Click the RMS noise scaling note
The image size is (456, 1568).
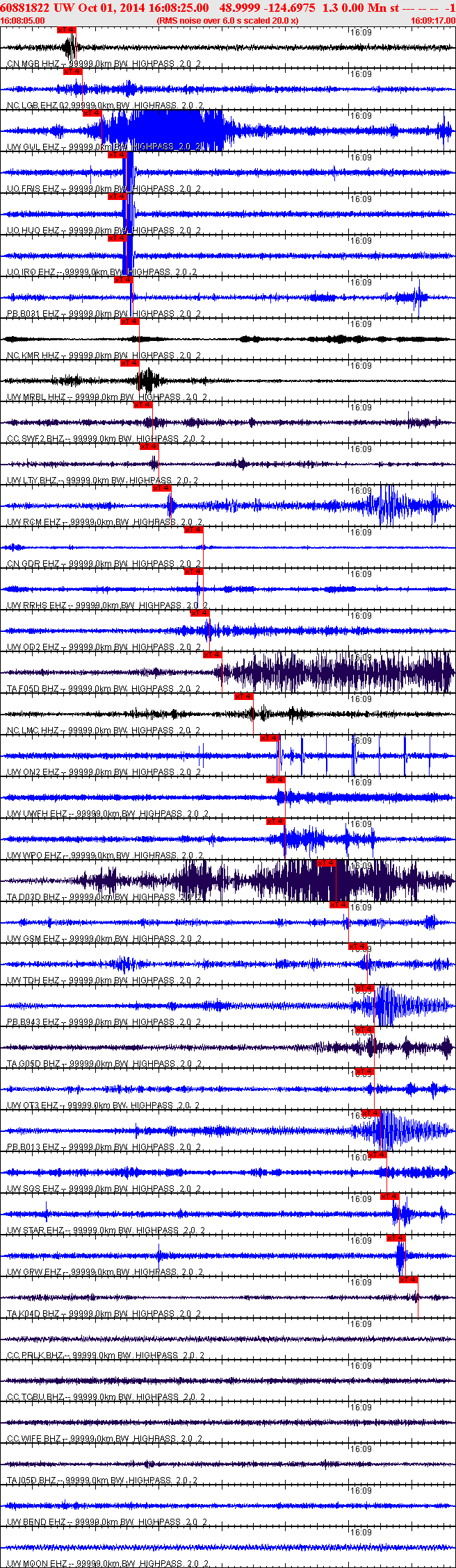[227, 21]
